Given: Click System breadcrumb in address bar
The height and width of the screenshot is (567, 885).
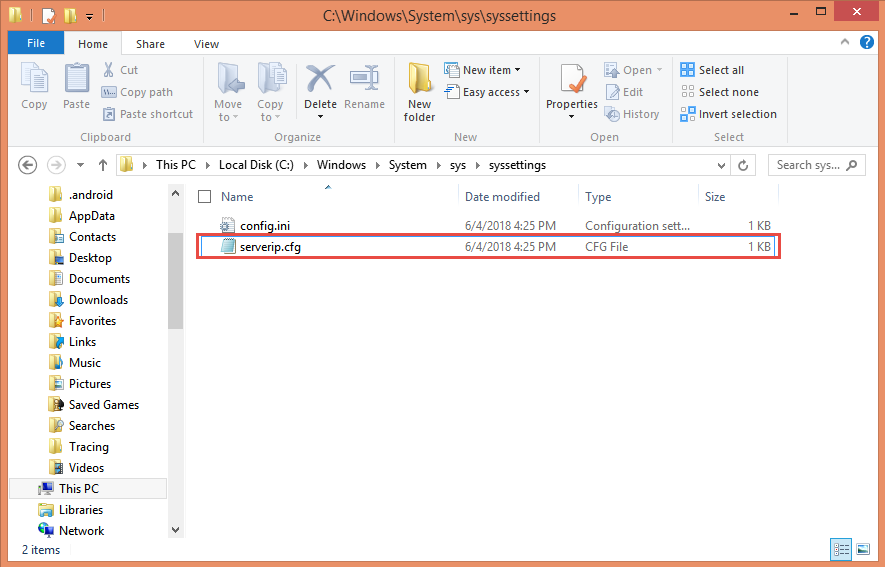Looking at the screenshot, I should click(408, 165).
